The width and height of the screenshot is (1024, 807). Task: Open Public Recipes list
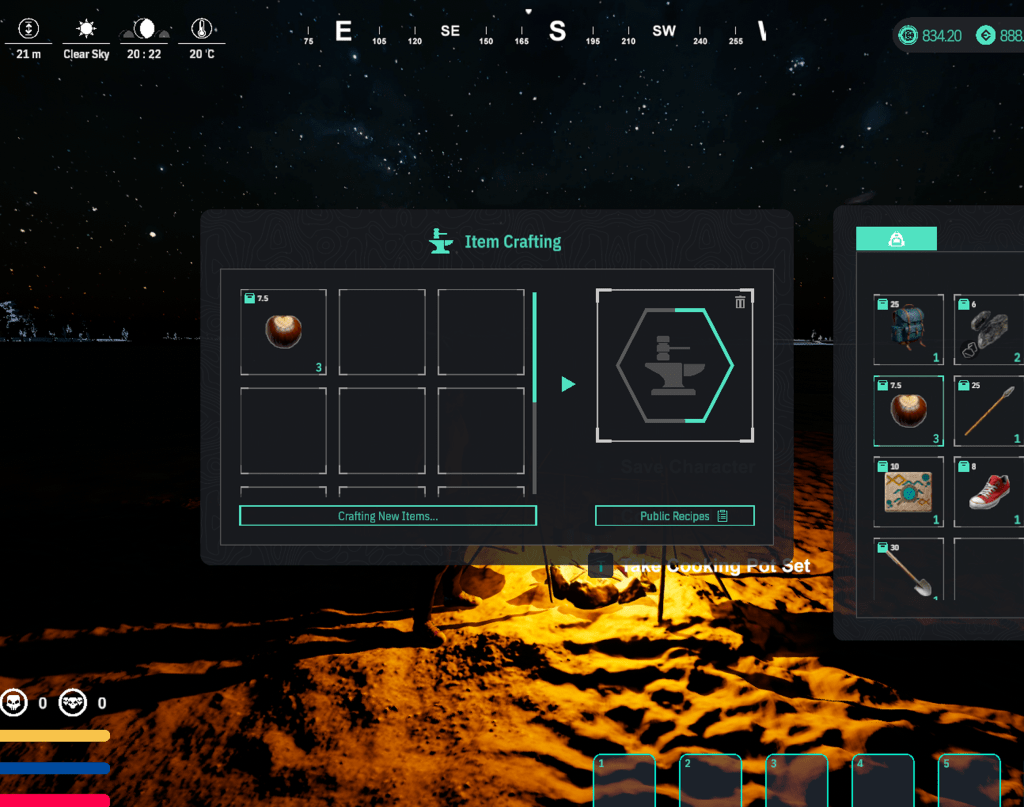[675, 516]
